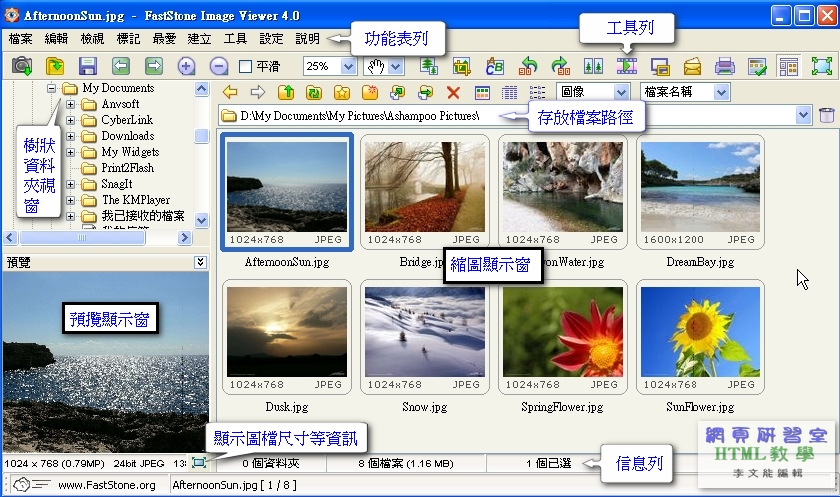The width and height of the screenshot is (840, 497).
Task: Open the 編輯 menu
Action: click(56, 39)
